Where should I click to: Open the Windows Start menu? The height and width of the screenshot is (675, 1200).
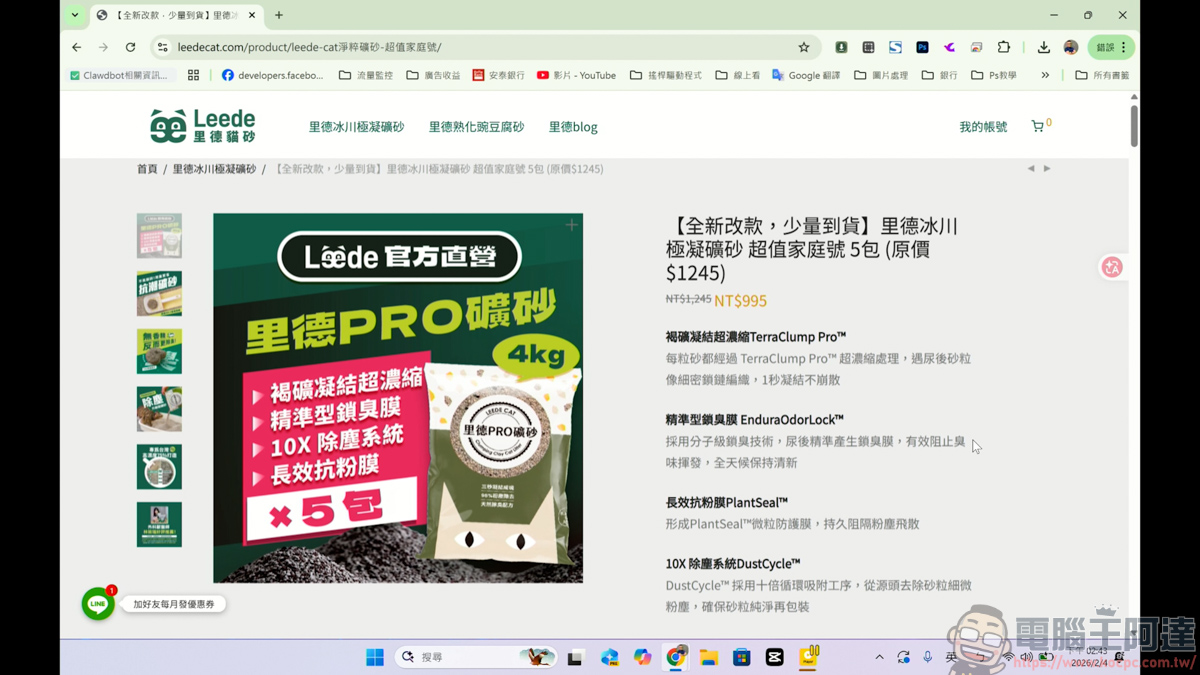(x=375, y=656)
